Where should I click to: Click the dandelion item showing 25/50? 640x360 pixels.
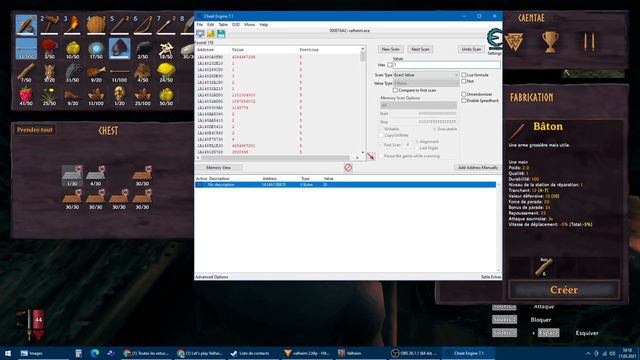(49, 96)
